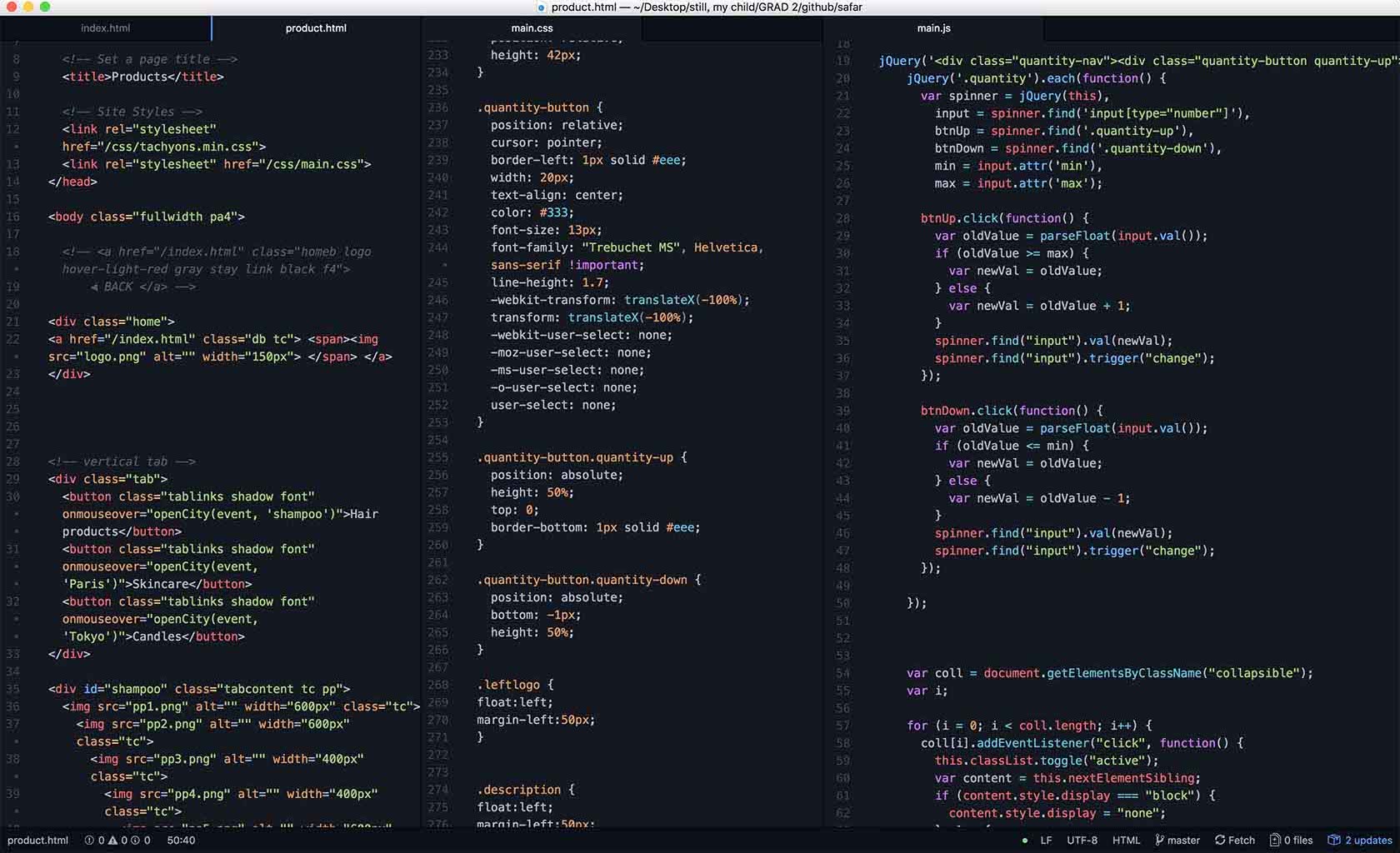The image size is (1400, 853).
Task: Click the file icon in the window title
Action: pyautogui.click(x=541, y=7)
